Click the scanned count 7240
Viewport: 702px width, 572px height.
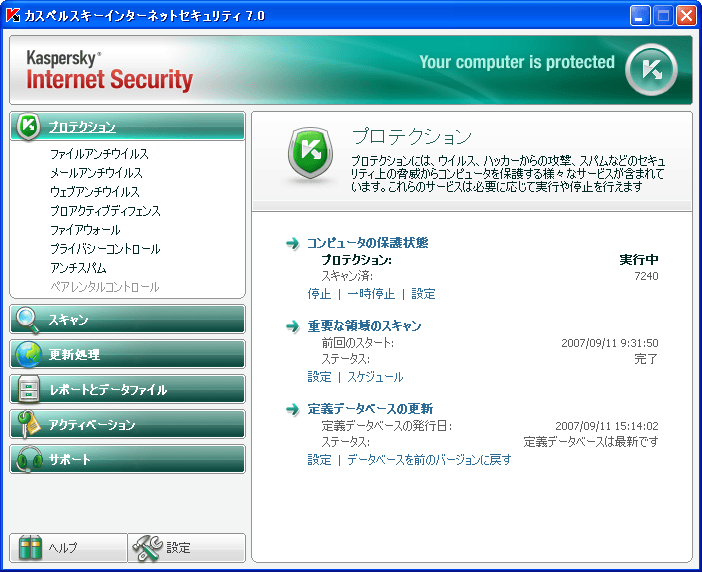click(646, 276)
